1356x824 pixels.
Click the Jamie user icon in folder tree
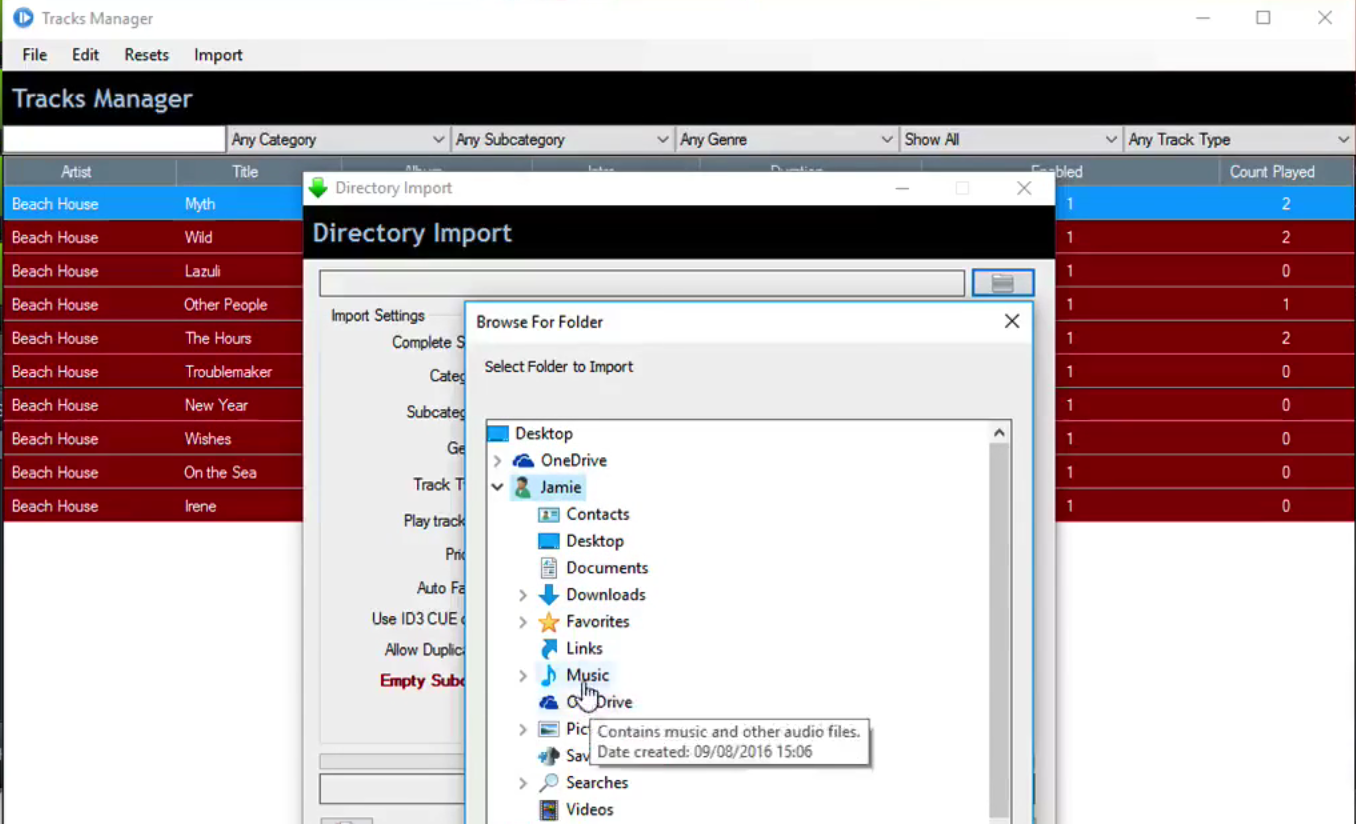pos(522,487)
